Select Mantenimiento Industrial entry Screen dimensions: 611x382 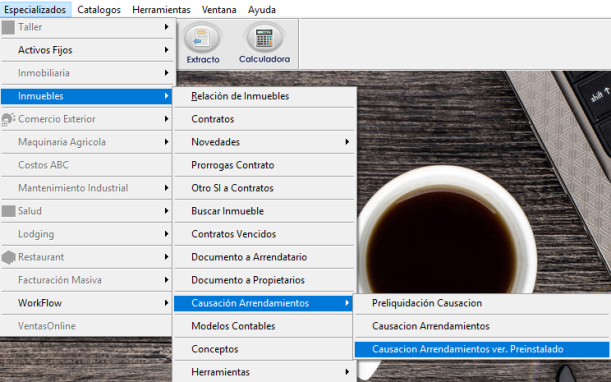pos(87,188)
